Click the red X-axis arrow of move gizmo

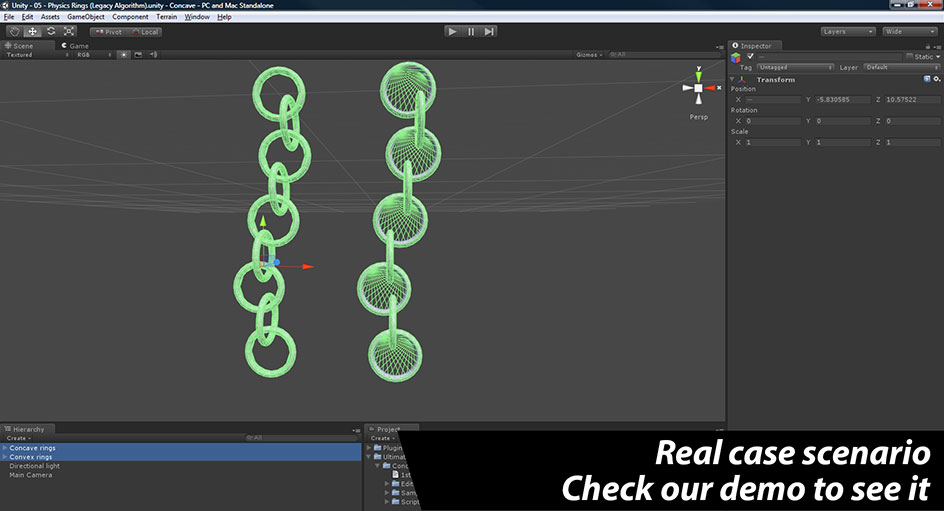(x=308, y=266)
